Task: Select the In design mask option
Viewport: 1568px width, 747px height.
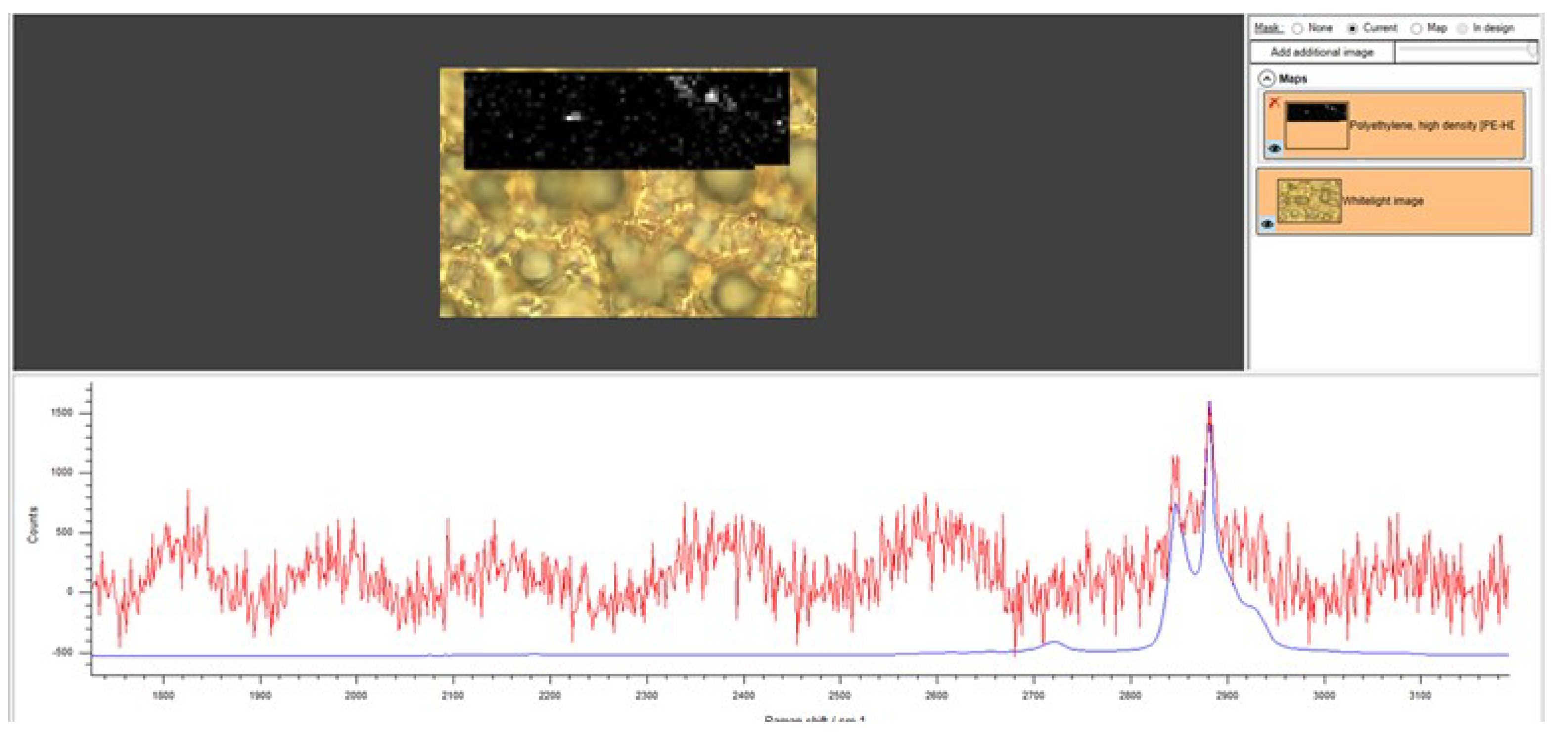Action: click(1462, 29)
